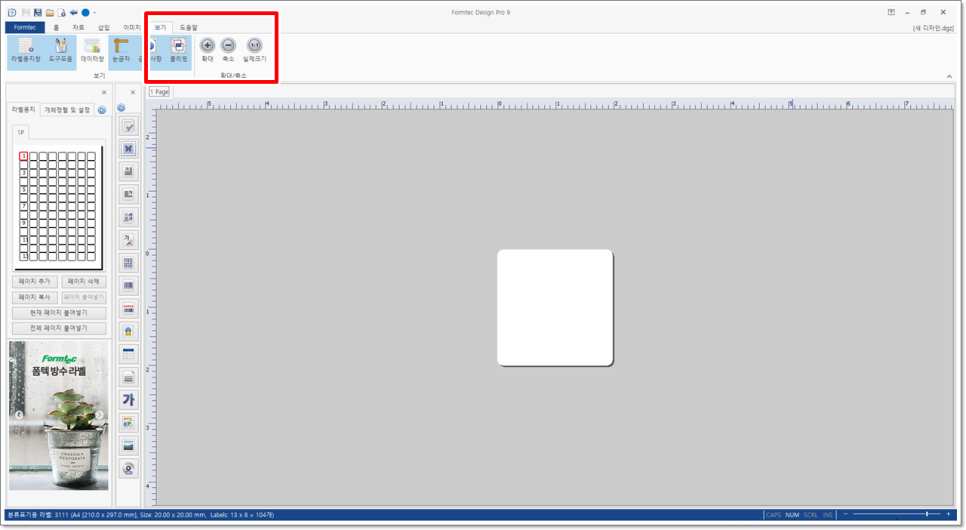The height and width of the screenshot is (530, 966).
Task: Click the new document icon in quick access
Action: pos(62,12)
